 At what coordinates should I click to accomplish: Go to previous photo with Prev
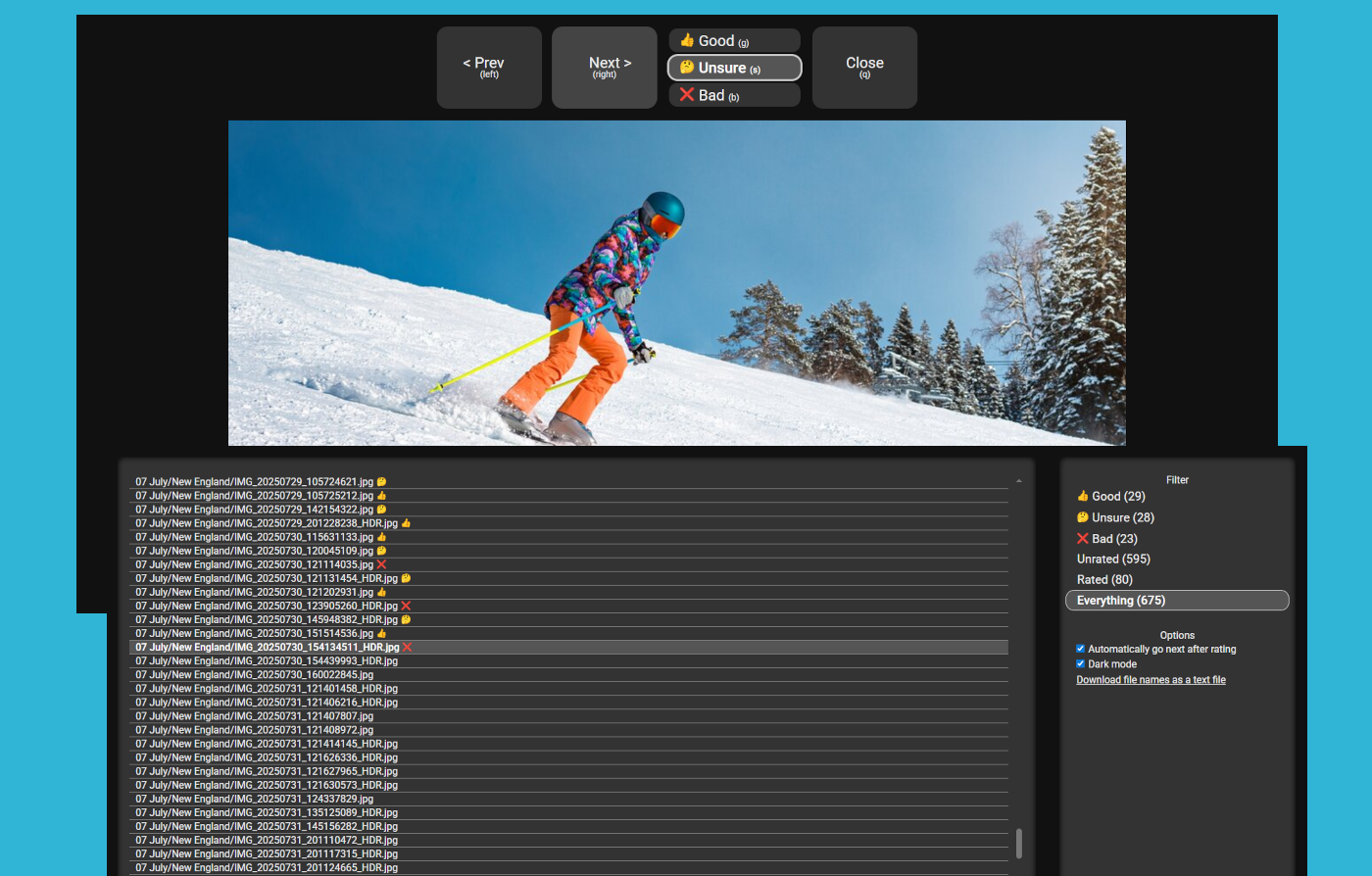(489, 67)
